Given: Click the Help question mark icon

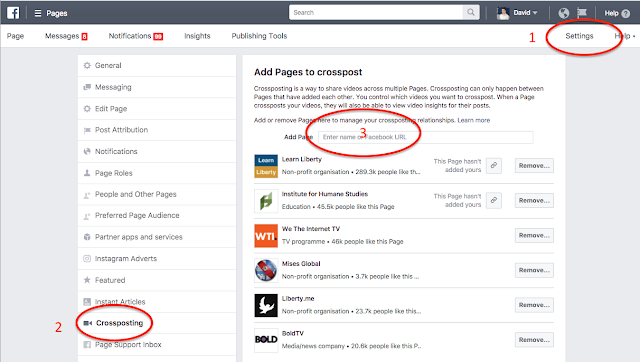Looking at the screenshot, I should pyautogui.click(x=626, y=13).
